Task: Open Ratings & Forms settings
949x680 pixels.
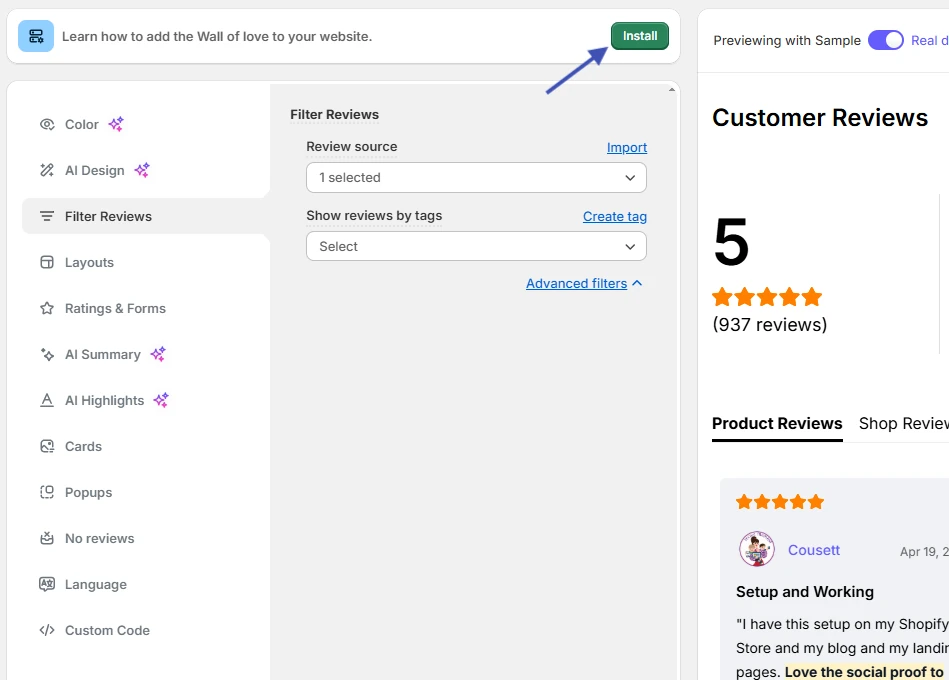Action: point(115,308)
